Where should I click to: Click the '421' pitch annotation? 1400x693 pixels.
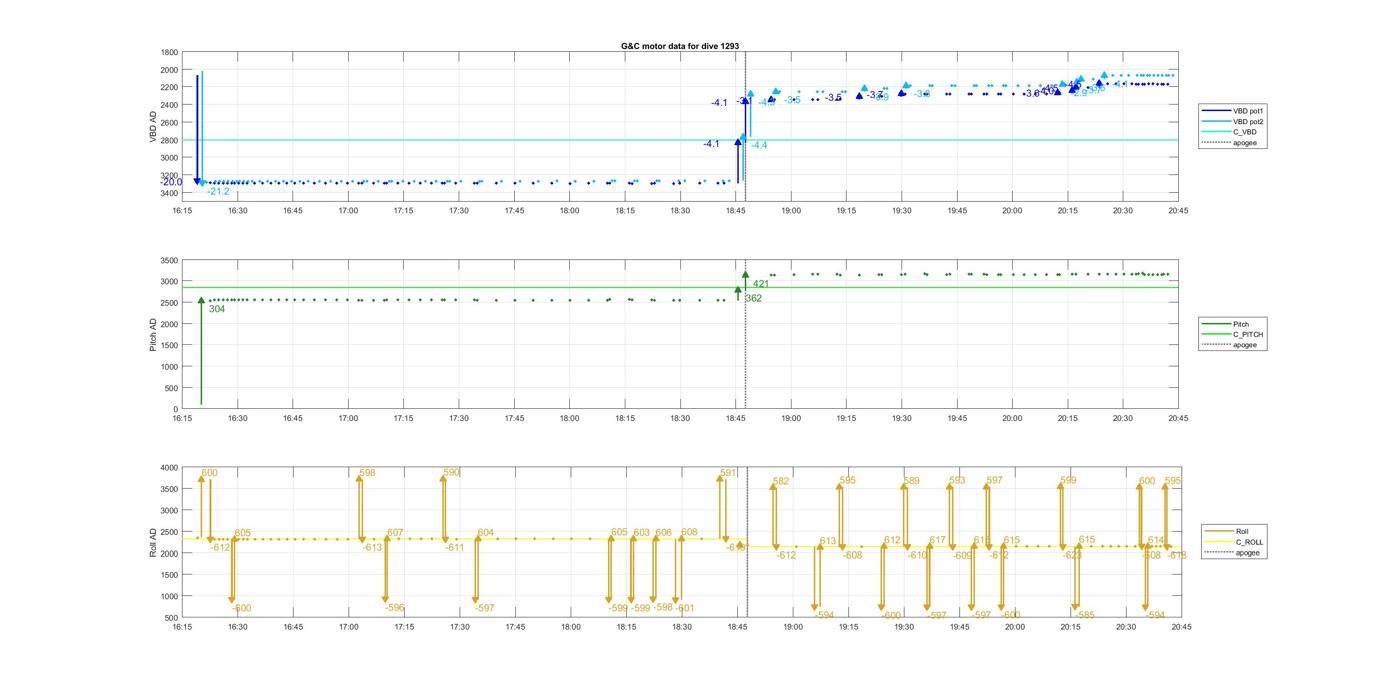(761, 284)
